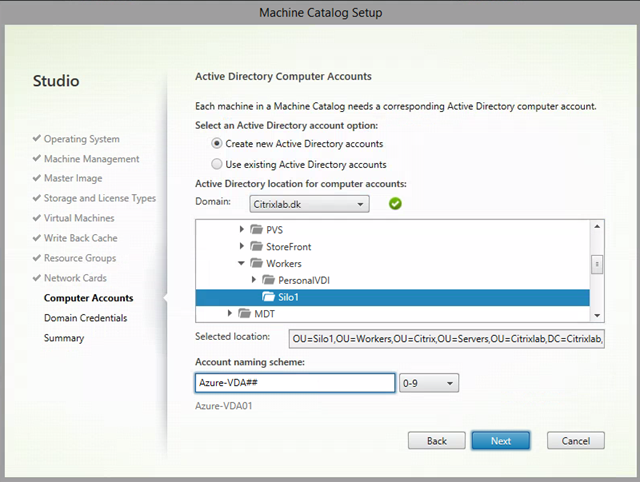The width and height of the screenshot is (640, 482).
Task: Select Use existing Active Directory accounts radio
Action: pos(216,164)
